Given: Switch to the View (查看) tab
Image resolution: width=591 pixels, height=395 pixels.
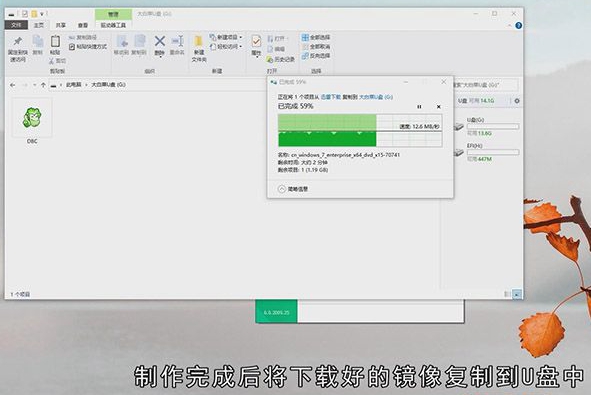Looking at the screenshot, I should tap(83, 25).
